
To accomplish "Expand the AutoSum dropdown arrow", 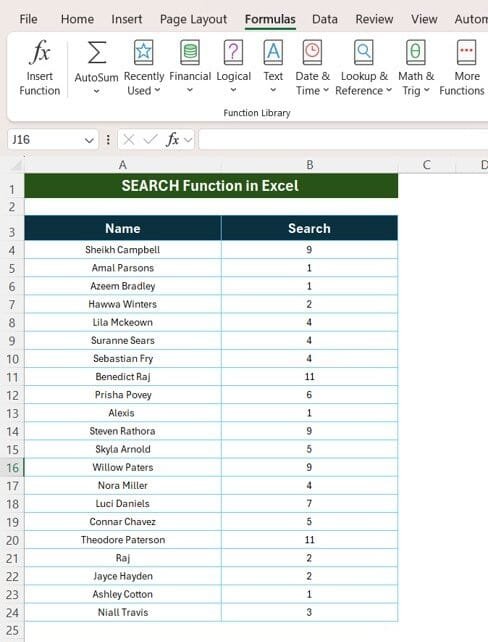I will pyautogui.click(x=97, y=91).
